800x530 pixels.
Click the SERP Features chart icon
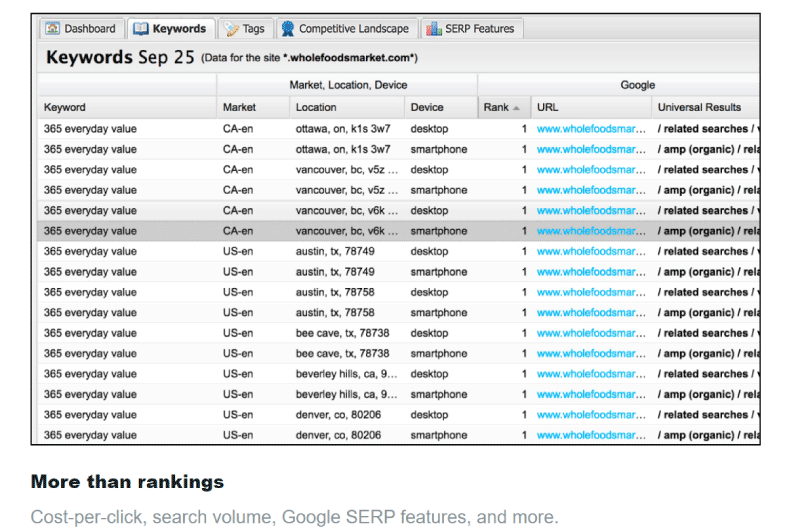pyautogui.click(x=434, y=29)
